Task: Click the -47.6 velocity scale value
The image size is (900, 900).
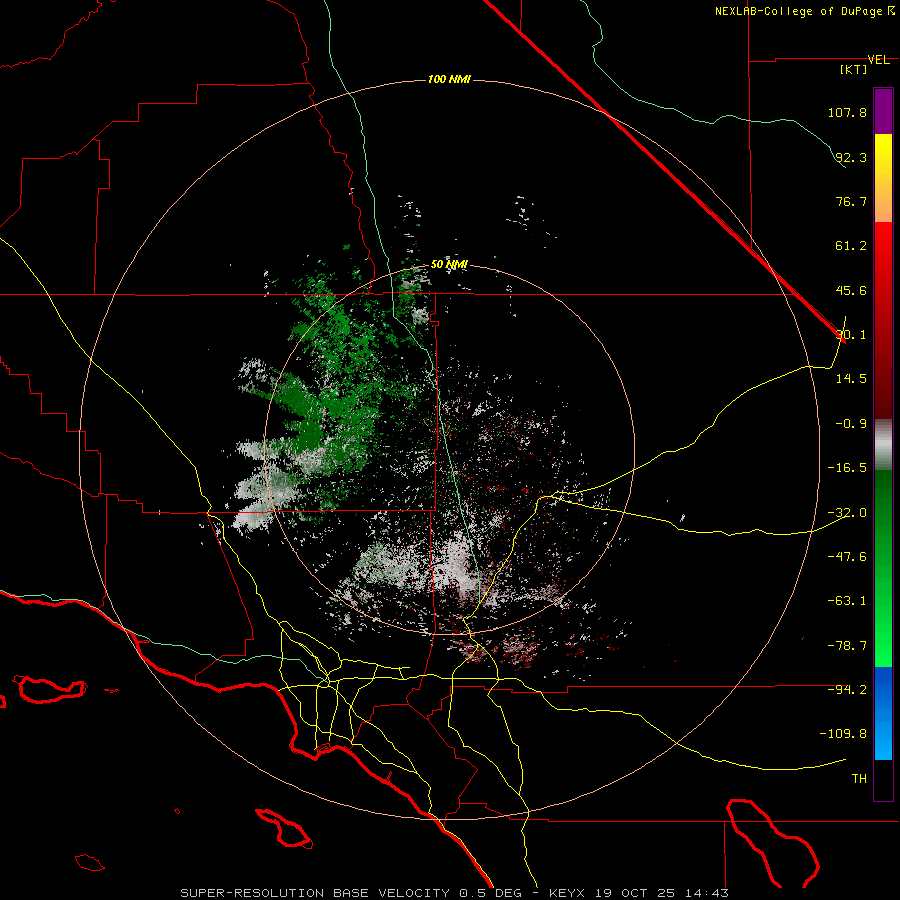Action: click(847, 557)
